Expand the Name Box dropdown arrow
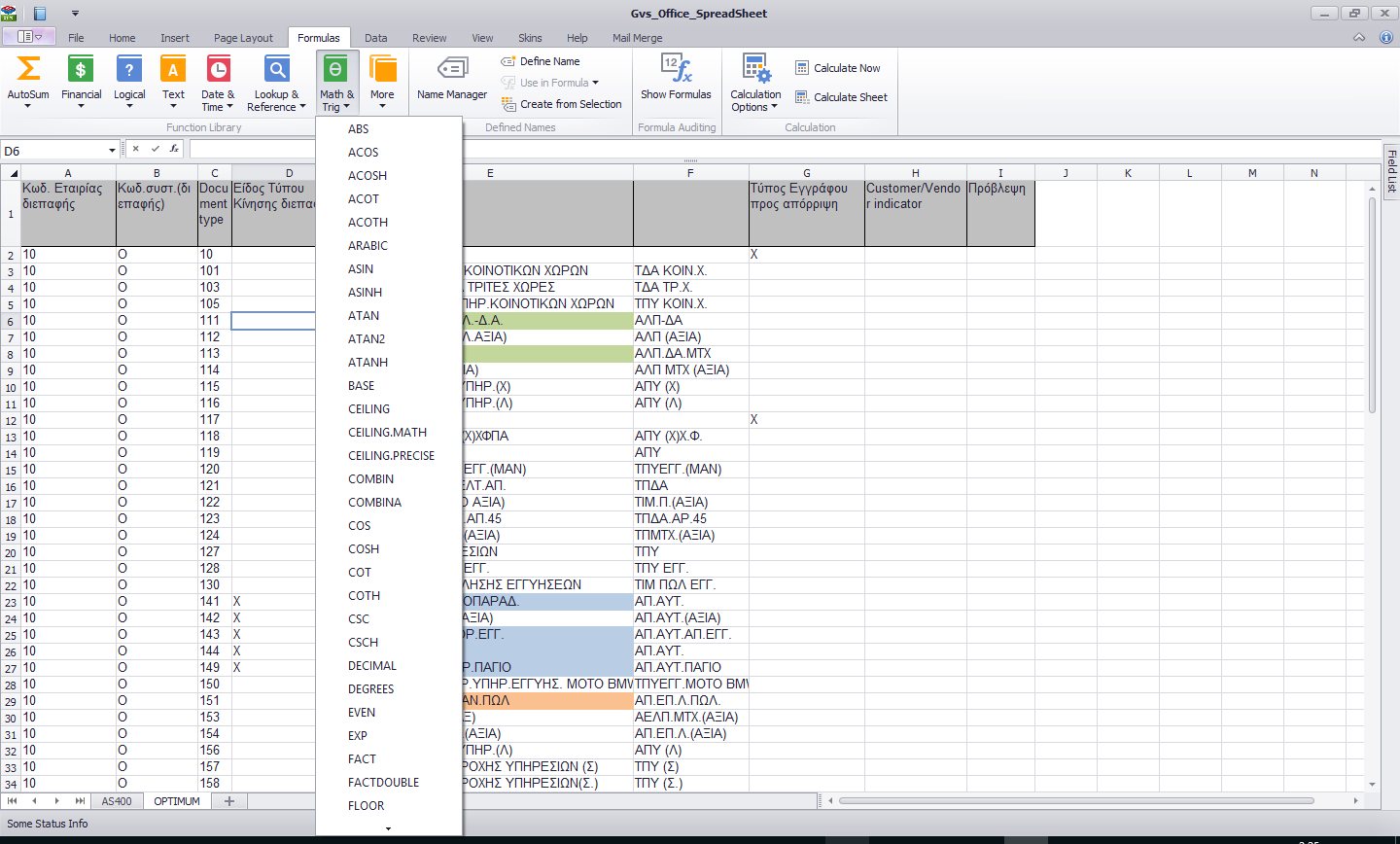Viewport: 1400px width, 844px height. pyautogui.click(x=113, y=151)
